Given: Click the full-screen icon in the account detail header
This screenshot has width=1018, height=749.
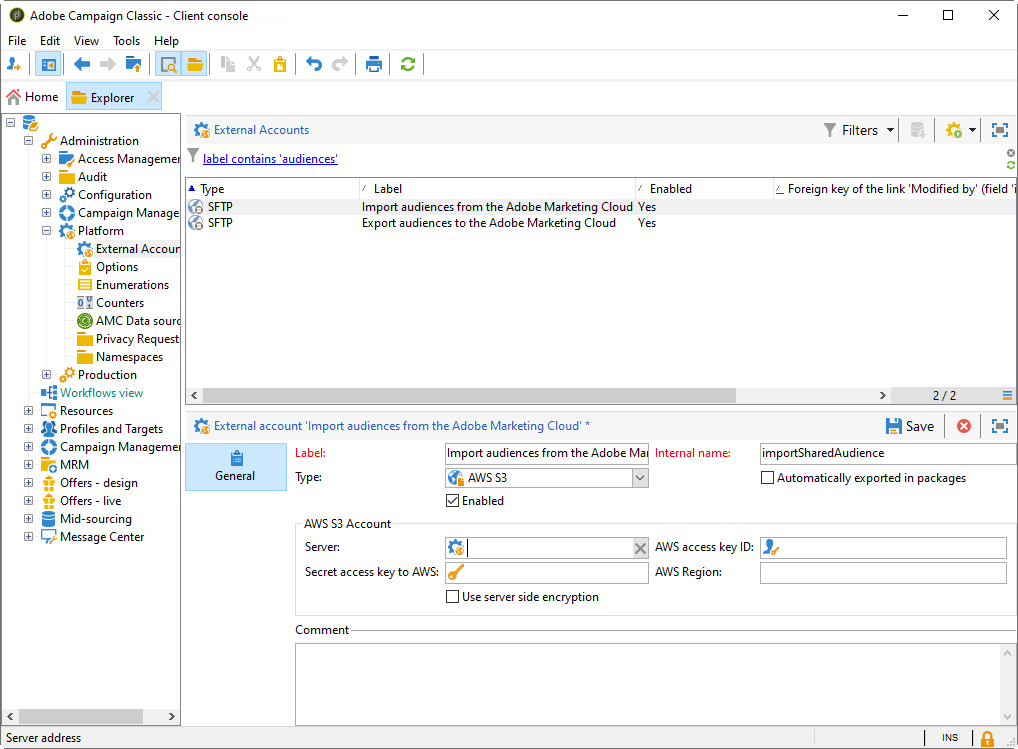Looking at the screenshot, I should point(1000,426).
